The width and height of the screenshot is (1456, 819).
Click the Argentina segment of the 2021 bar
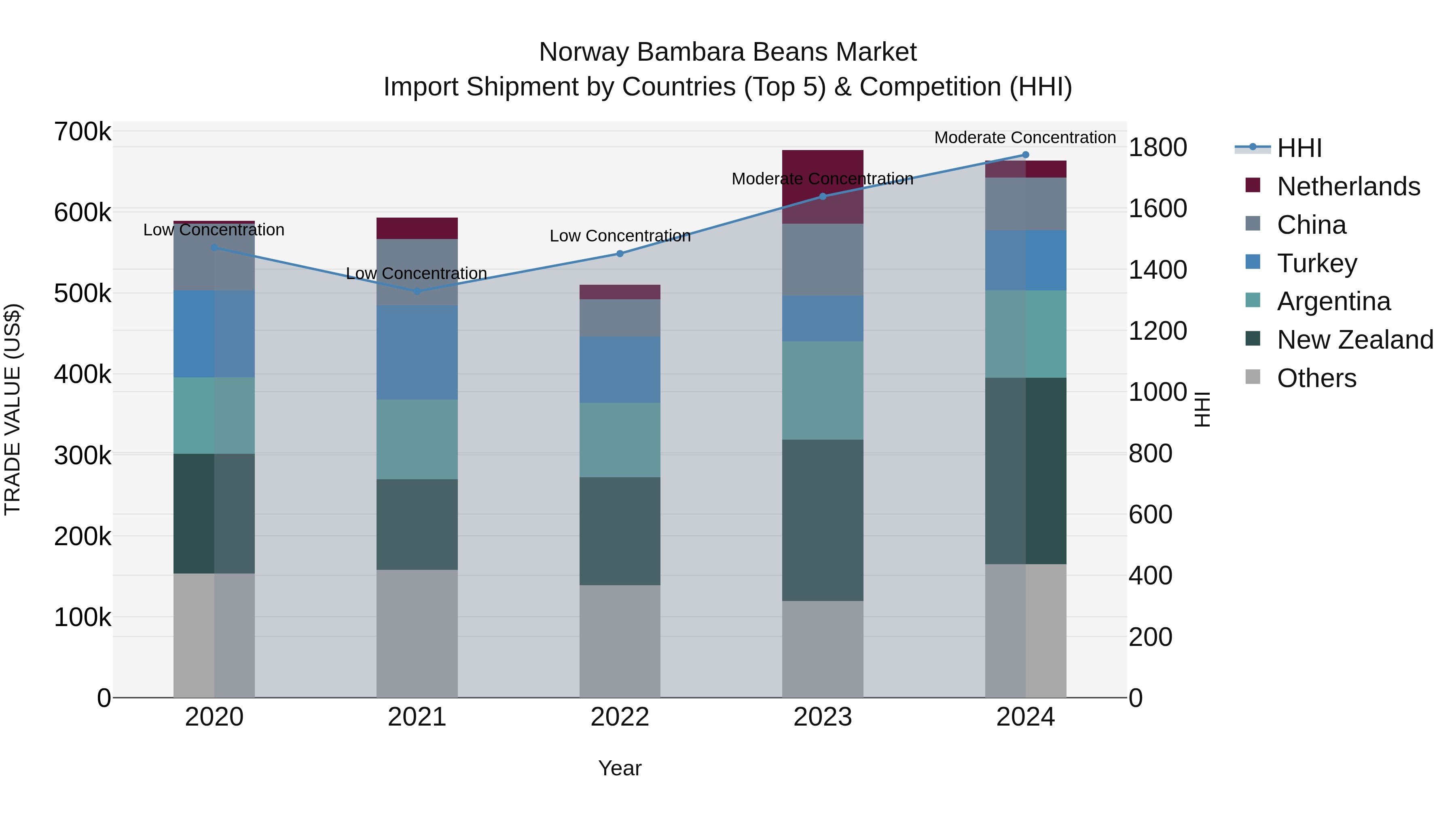[417, 440]
